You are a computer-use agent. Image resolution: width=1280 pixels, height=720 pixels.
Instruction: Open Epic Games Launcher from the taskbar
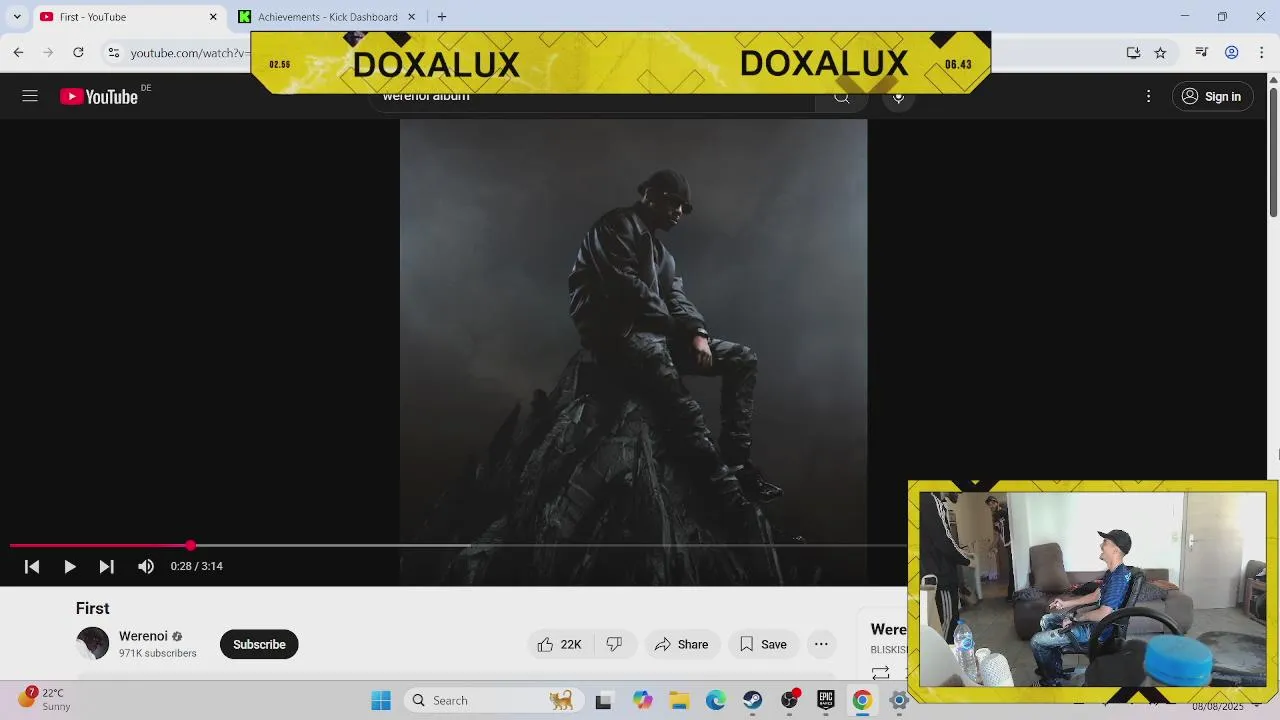(x=826, y=701)
